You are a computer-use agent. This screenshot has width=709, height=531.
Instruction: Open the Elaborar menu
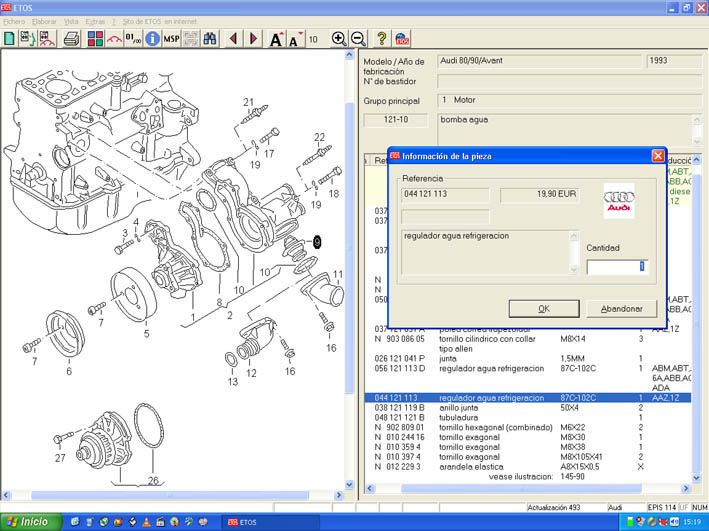tap(44, 21)
